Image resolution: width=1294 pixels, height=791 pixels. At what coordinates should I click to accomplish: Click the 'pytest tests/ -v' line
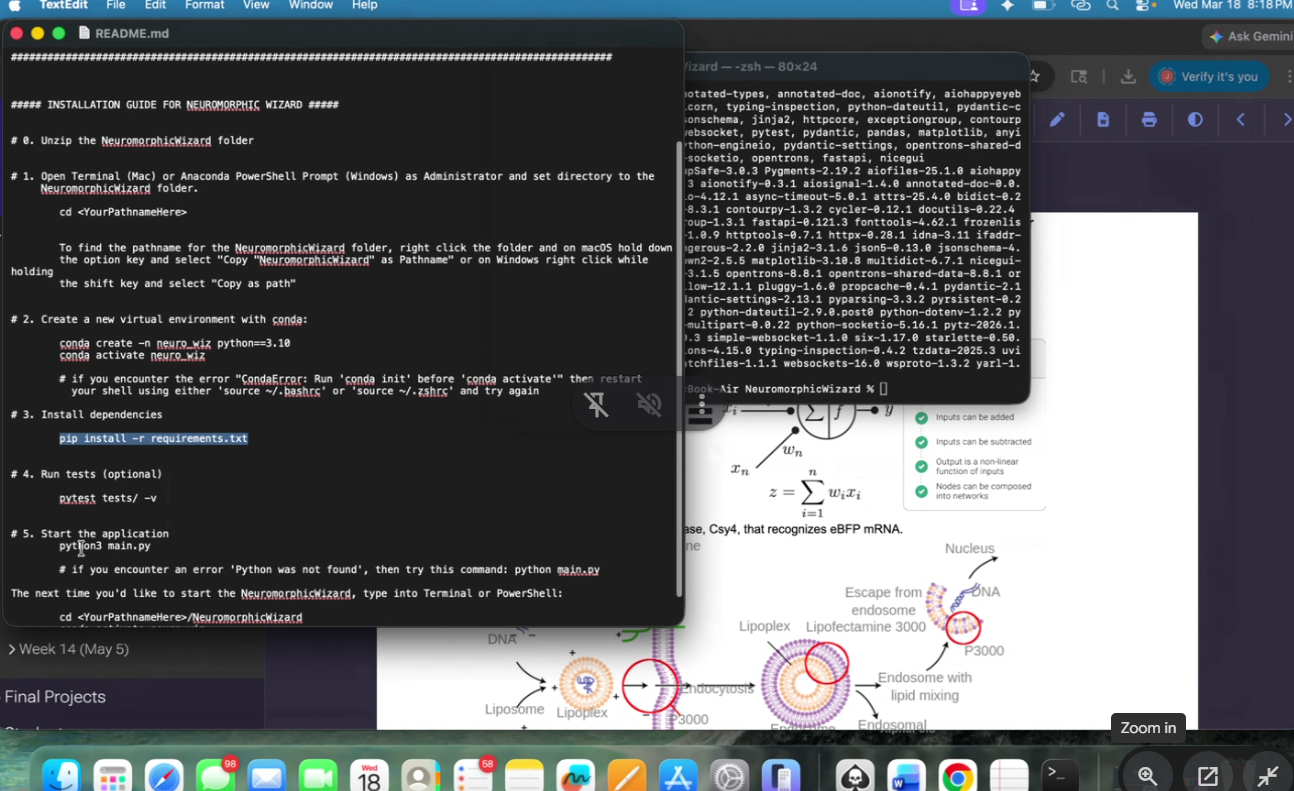tap(108, 498)
